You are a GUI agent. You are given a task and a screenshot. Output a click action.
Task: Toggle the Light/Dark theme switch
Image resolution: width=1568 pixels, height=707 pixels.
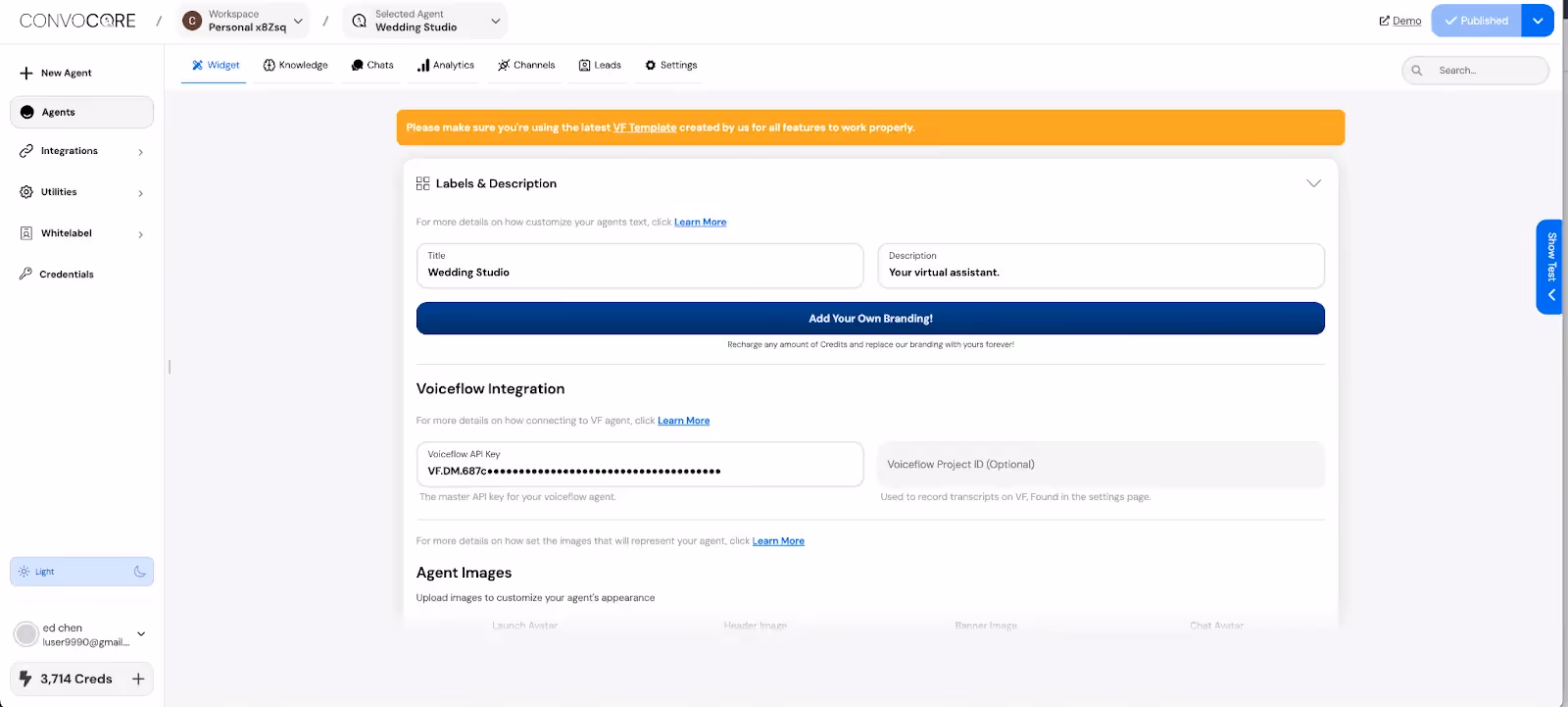coord(81,572)
